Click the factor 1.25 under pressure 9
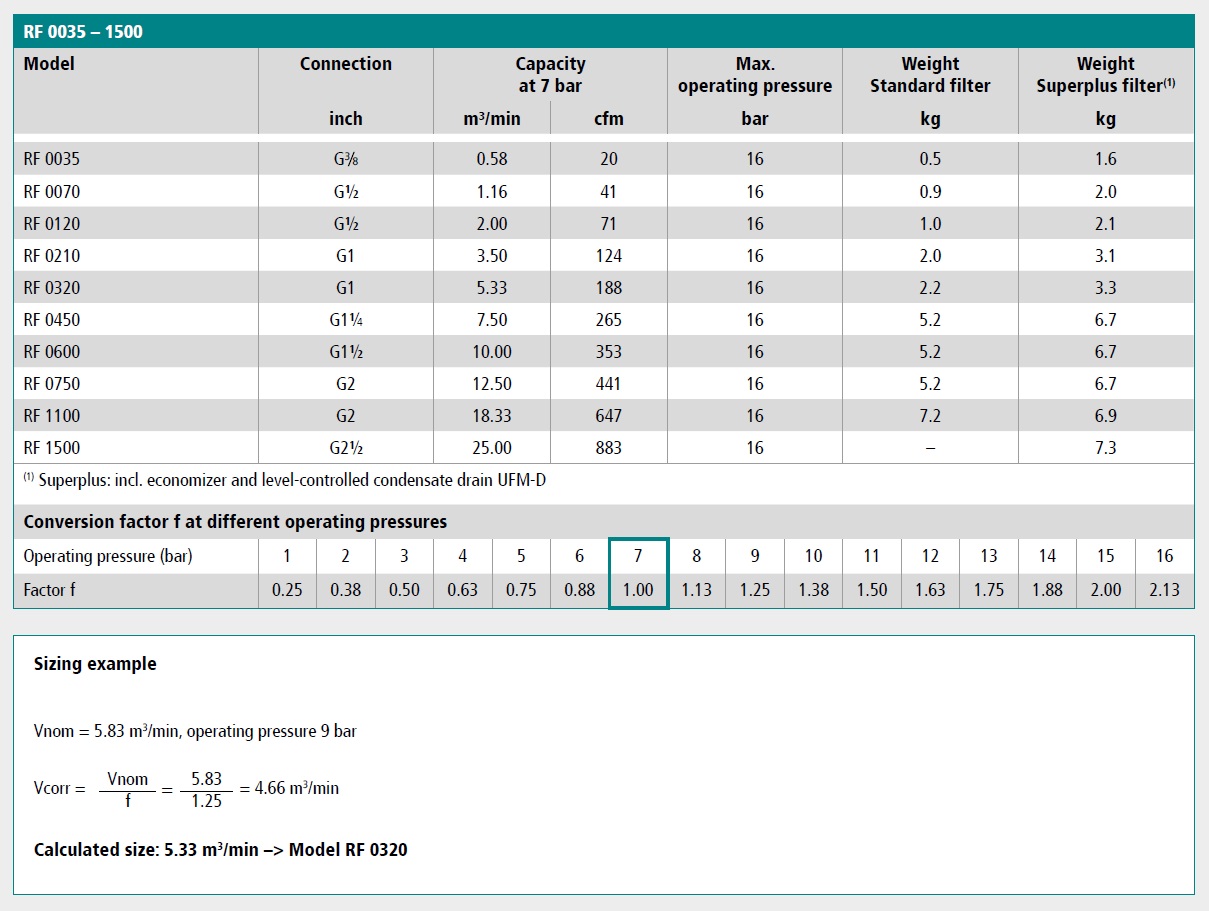The image size is (1209, 911). click(754, 589)
